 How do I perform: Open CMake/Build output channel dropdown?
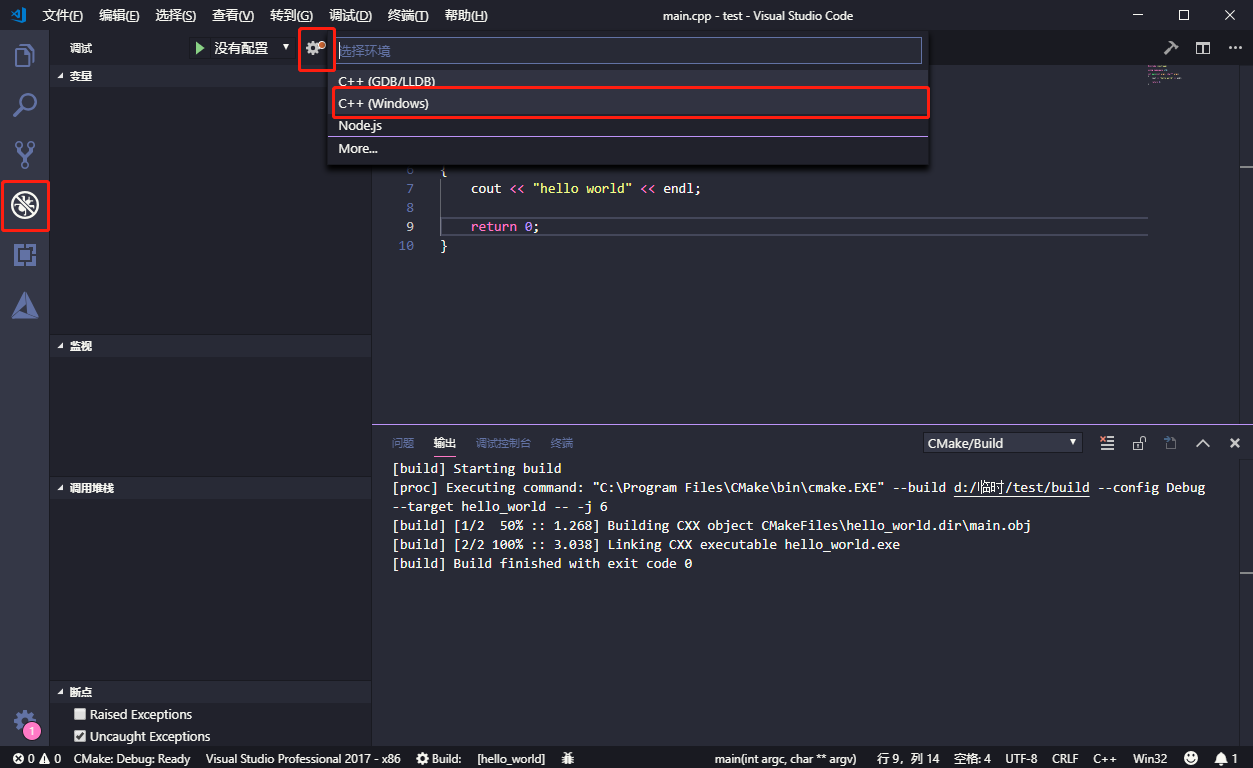pos(1003,443)
